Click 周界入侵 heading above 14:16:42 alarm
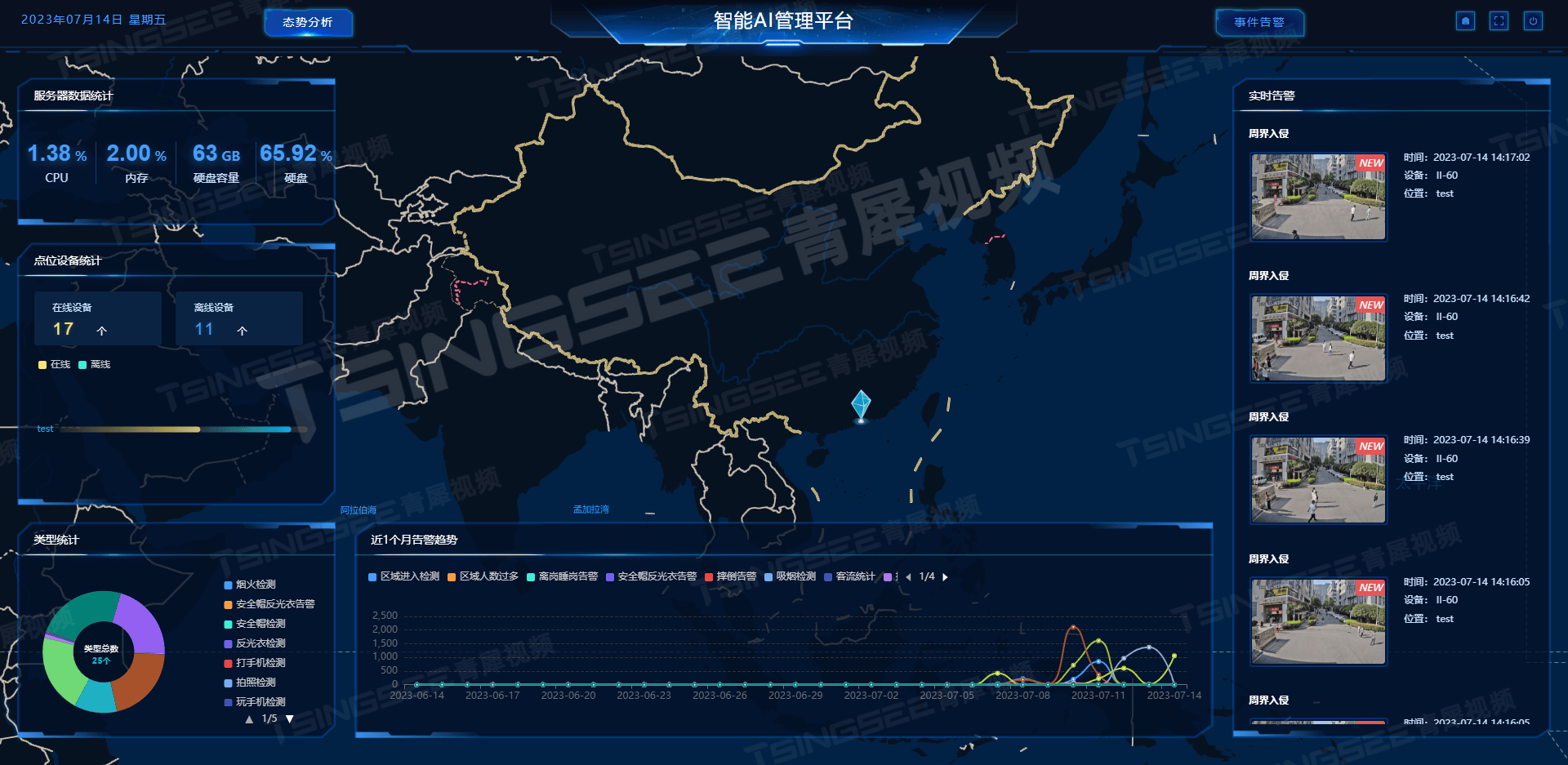Image resolution: width=1568 pixels, height=765 pixels. (1268, 276)
